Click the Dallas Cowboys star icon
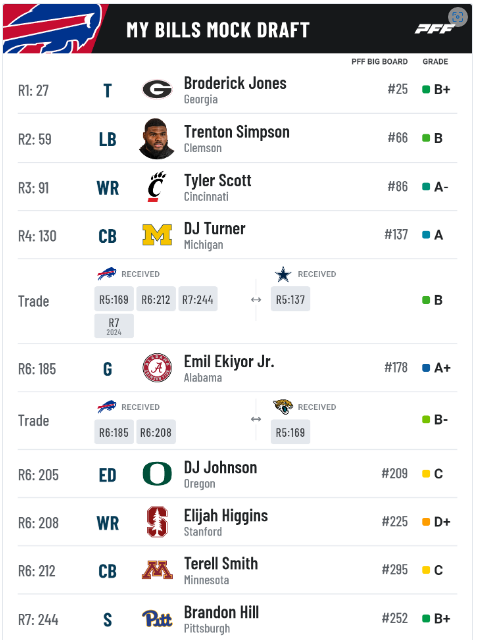The height and width of the screenshot is (640, 482). [283, 274]
